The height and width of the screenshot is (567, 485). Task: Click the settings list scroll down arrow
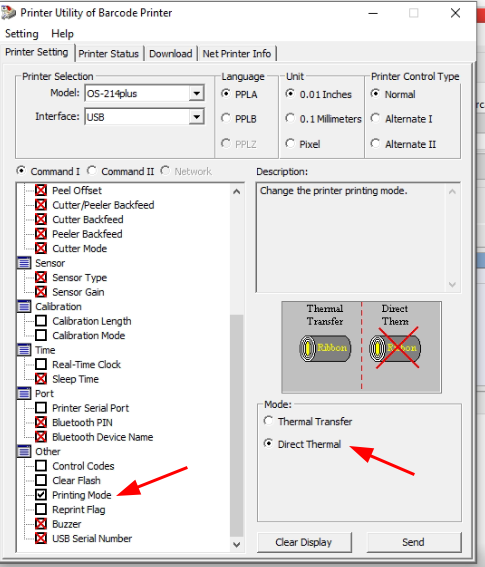pos(237,544)
